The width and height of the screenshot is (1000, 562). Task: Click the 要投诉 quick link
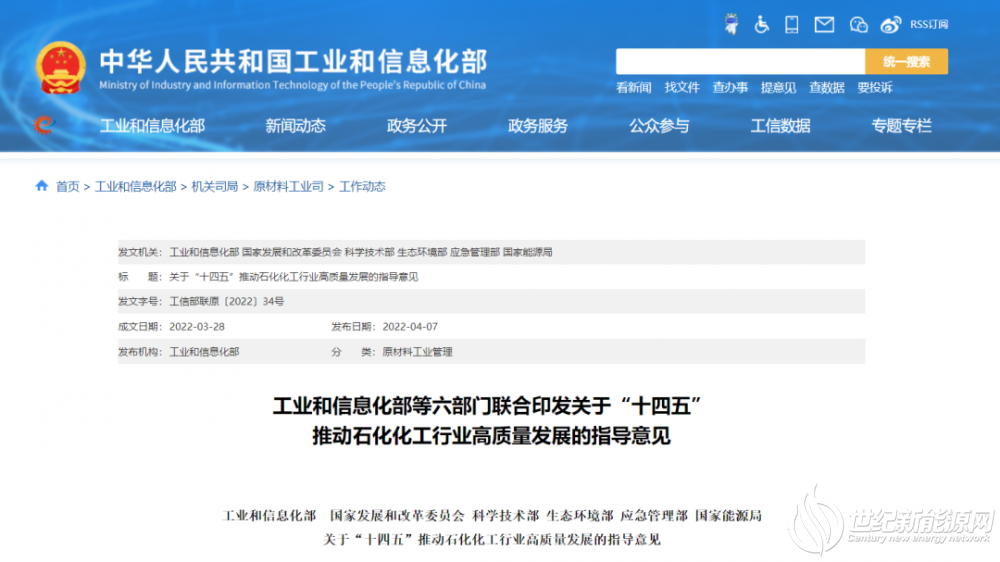tap(875, 88)
